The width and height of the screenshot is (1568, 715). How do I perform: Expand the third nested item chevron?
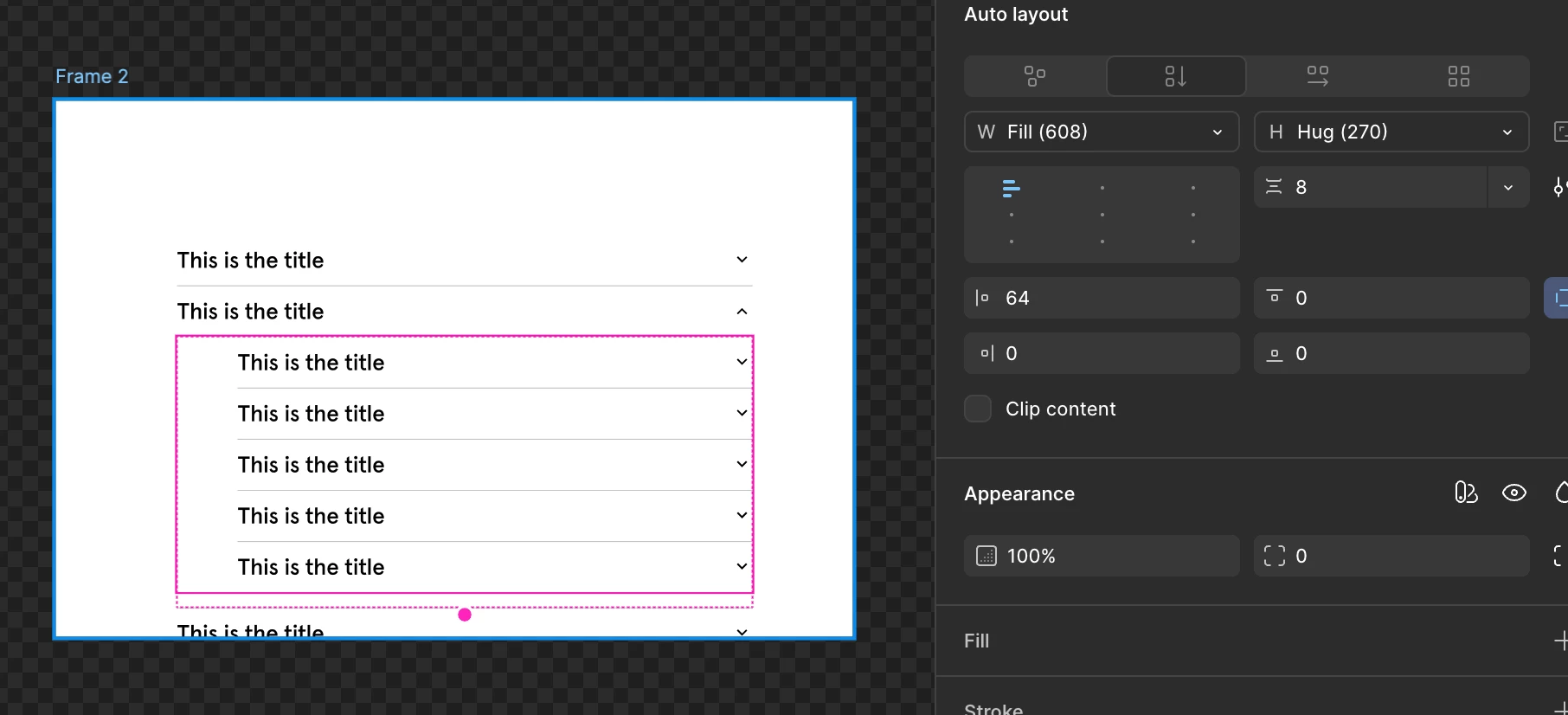coord(742,464)
